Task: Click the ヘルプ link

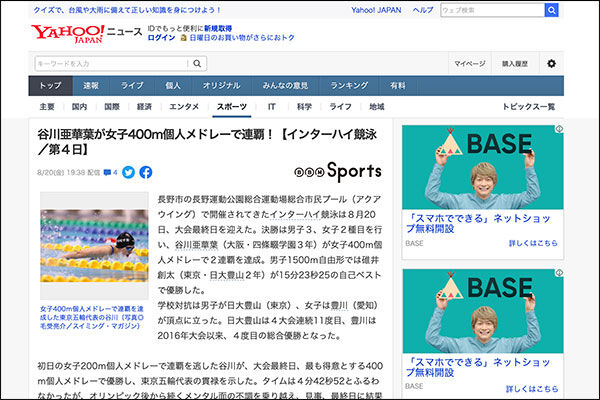Action: [423, 10]
